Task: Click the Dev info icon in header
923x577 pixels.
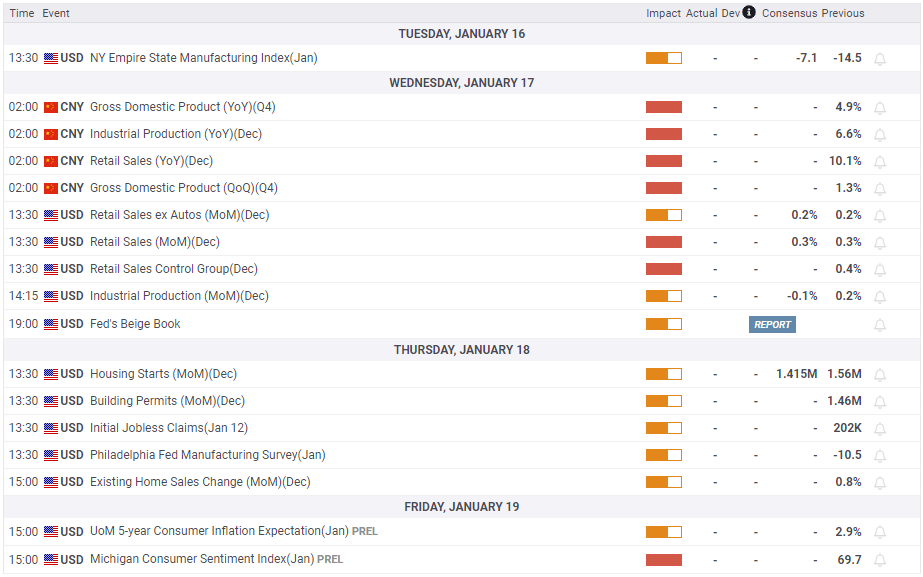Action: click(x=748, y=12)
